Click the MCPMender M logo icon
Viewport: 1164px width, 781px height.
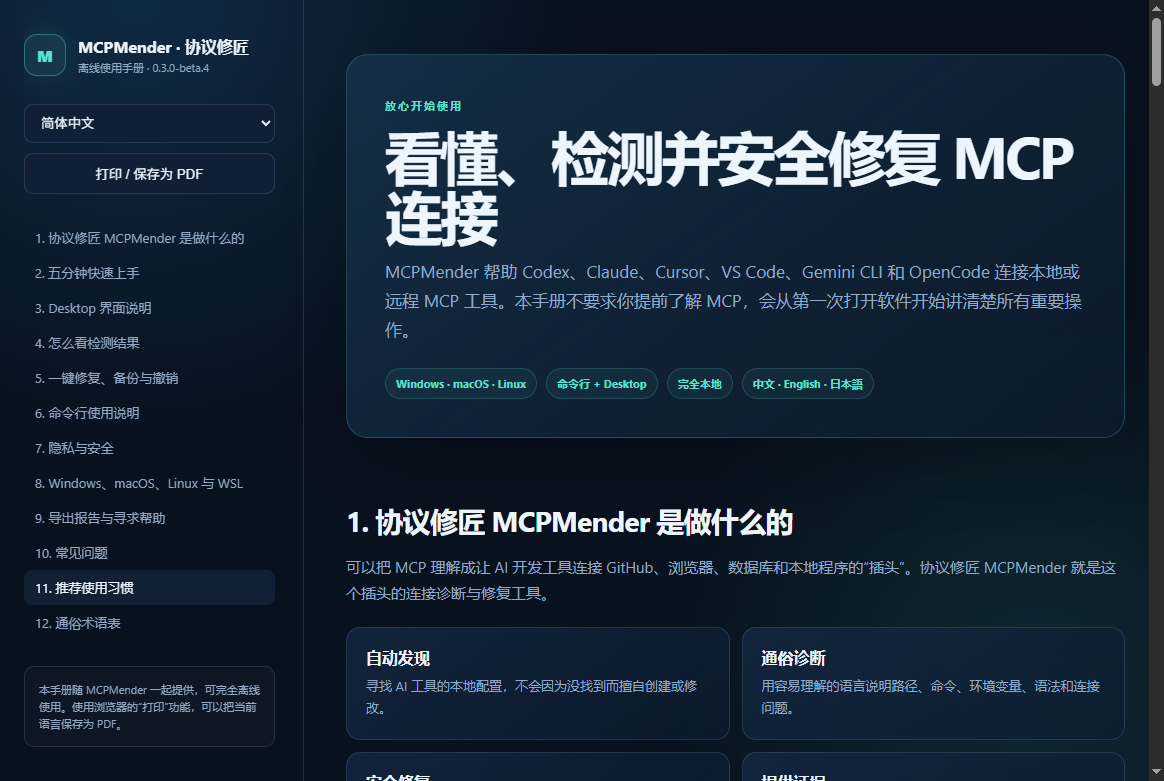pyautogui.click(x=45, y=56)
